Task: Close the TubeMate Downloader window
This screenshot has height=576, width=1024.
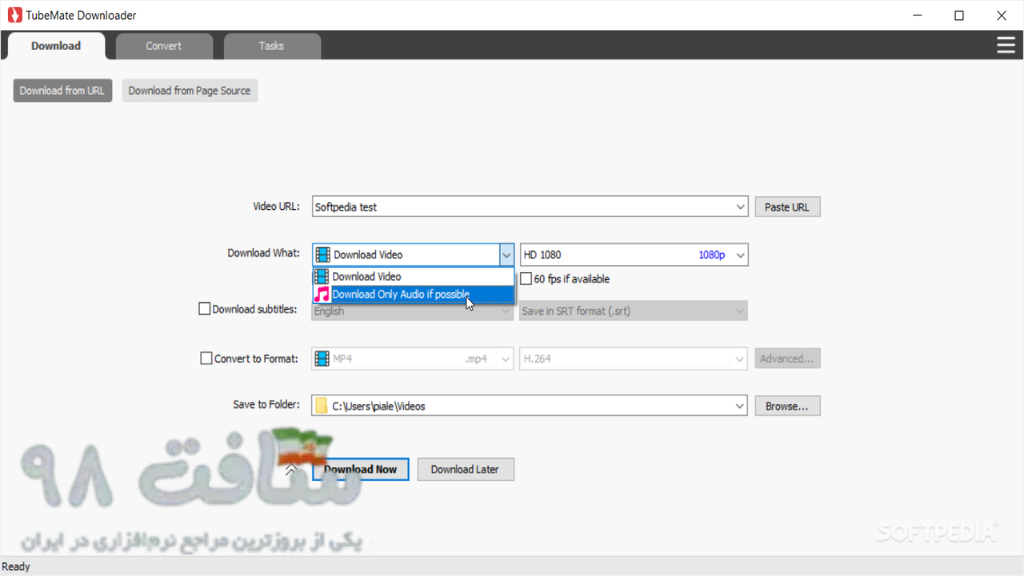Action: point(1001,15)
